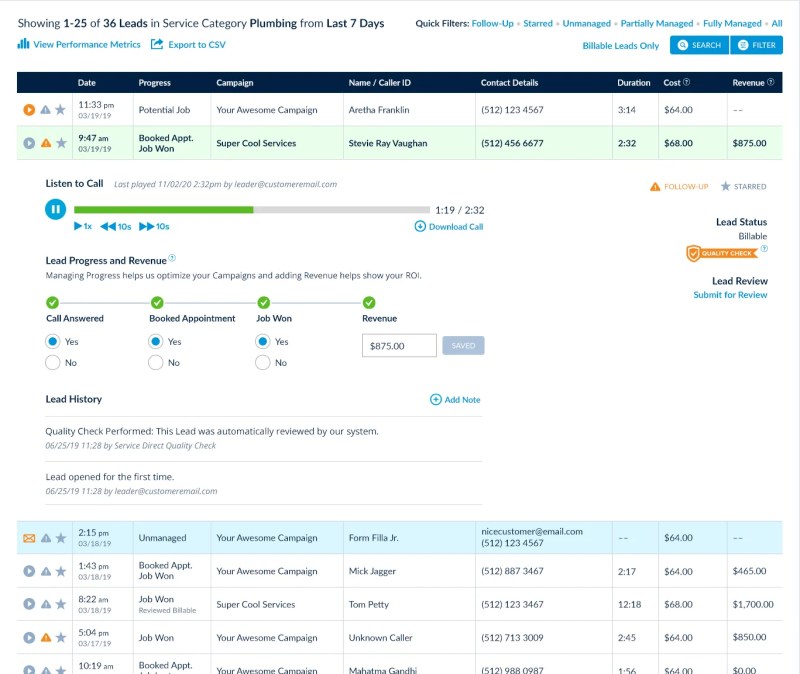Toggle follow-up flag on Aretha Franklin row
This screenshot has width=800, height=674.
[x=45, y=110]
